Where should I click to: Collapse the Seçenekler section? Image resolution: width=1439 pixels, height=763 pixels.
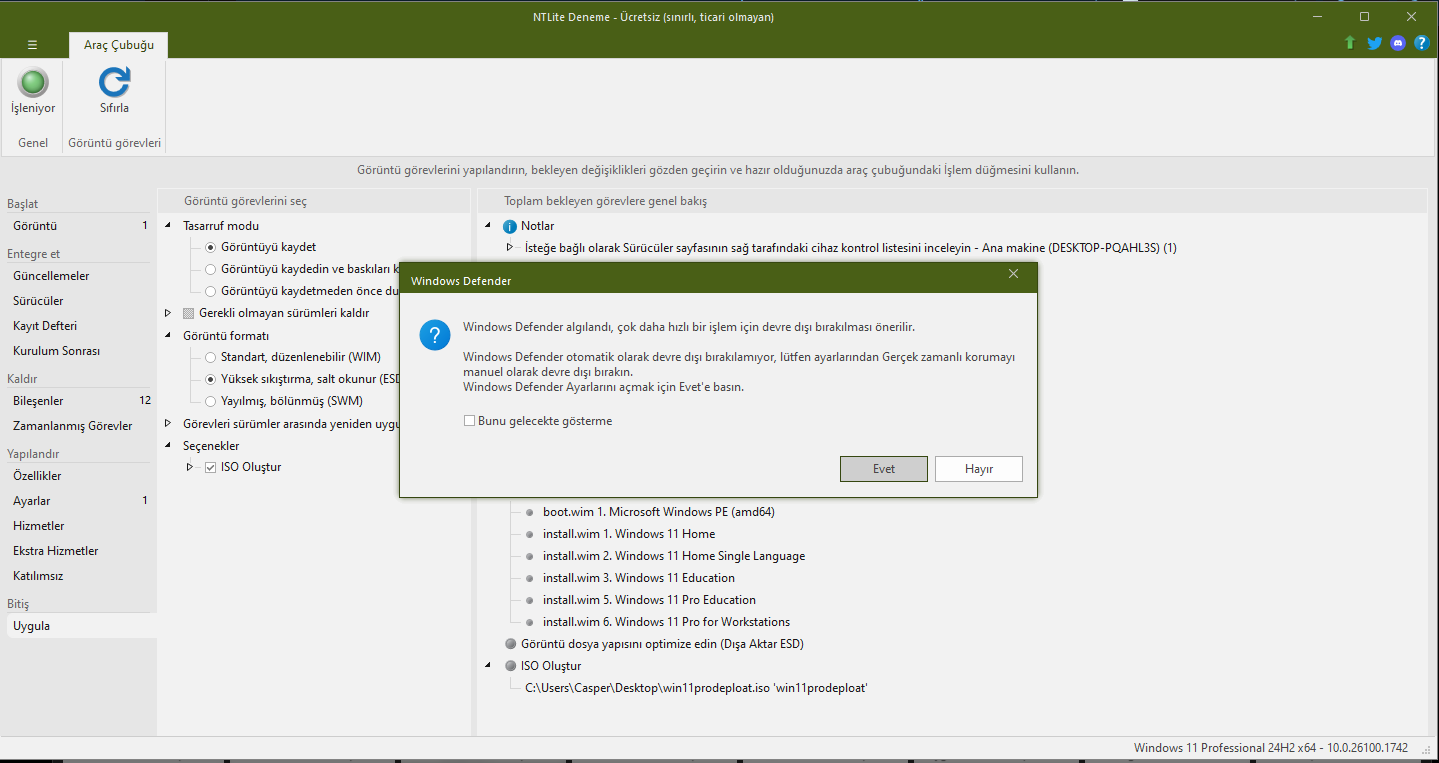(x=168, y=446)
